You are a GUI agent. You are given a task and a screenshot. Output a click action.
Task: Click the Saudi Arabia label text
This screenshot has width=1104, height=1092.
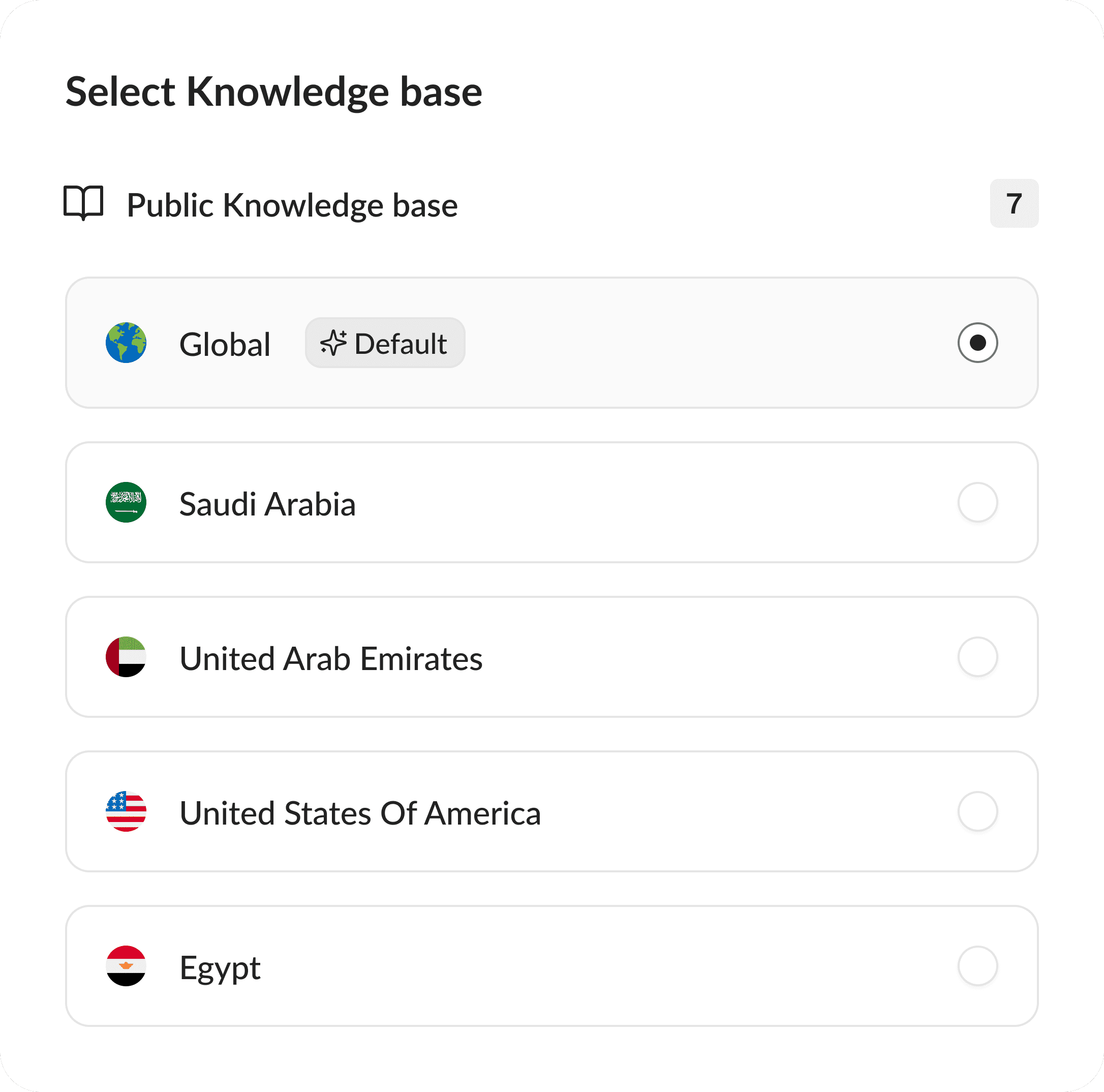267,504
